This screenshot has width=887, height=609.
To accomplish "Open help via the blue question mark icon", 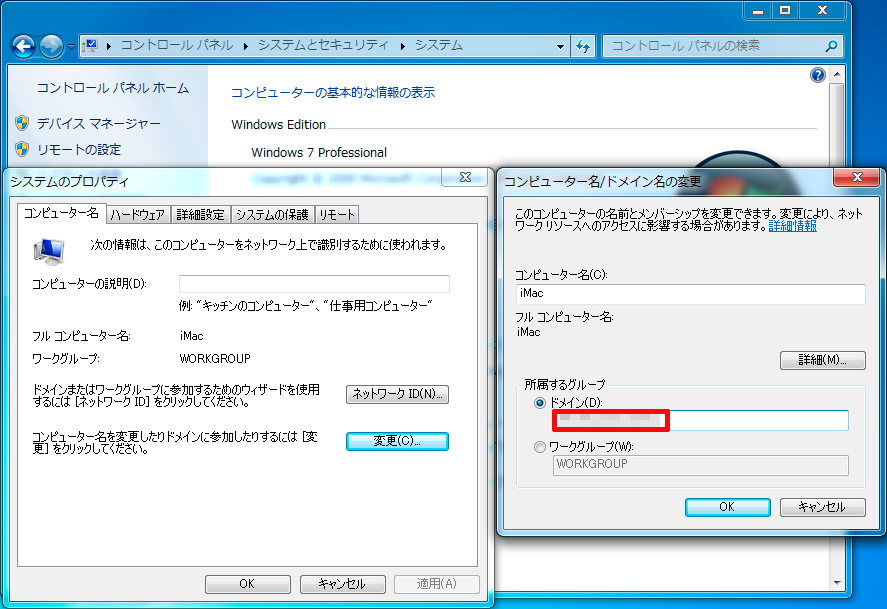I will [x=818, y=74].
